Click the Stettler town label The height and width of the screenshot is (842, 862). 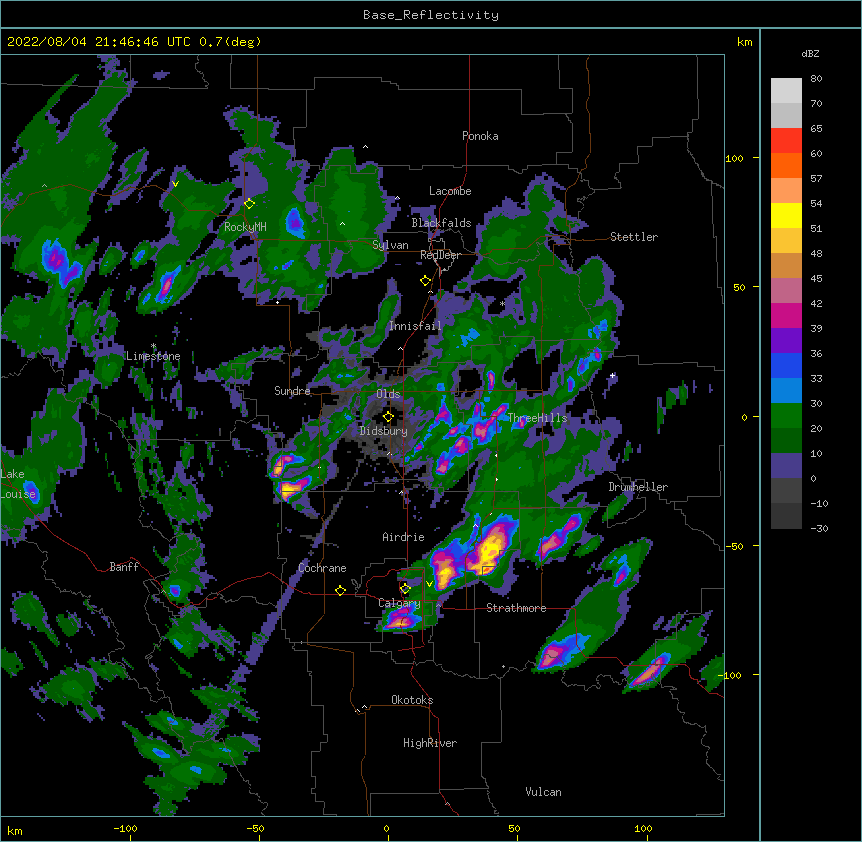click(x=634, y=237)
